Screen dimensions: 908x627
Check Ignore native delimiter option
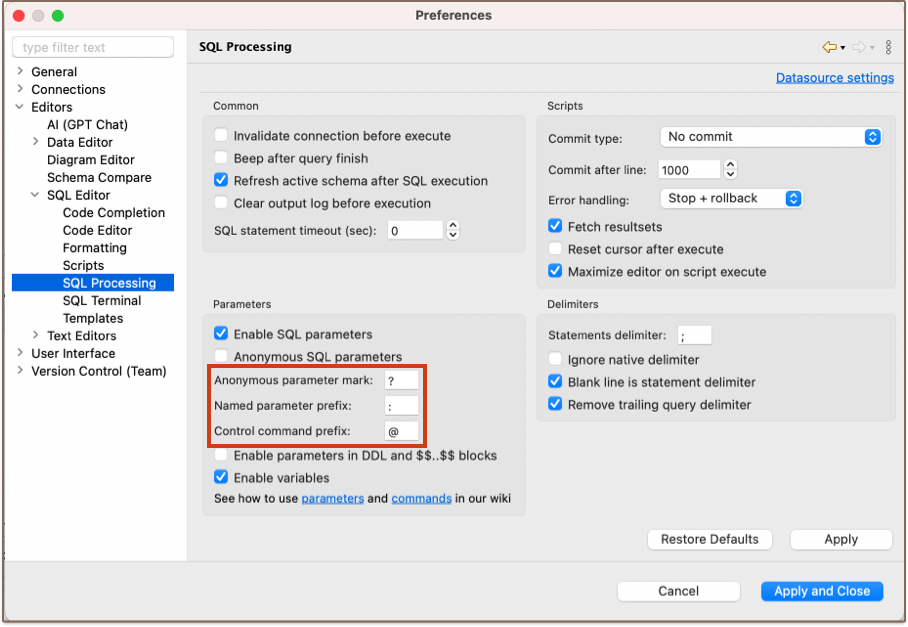(x=555, y=360)
